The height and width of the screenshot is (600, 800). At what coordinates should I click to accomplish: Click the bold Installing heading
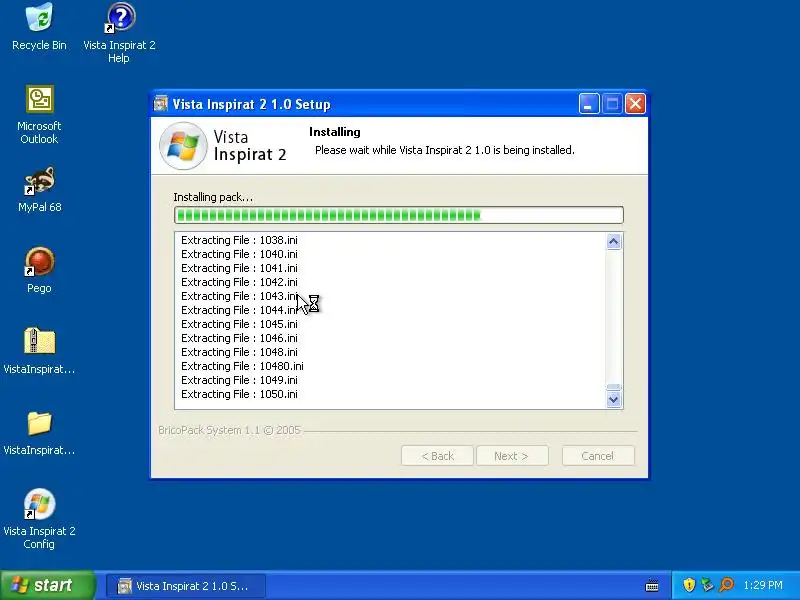[335, 132]
